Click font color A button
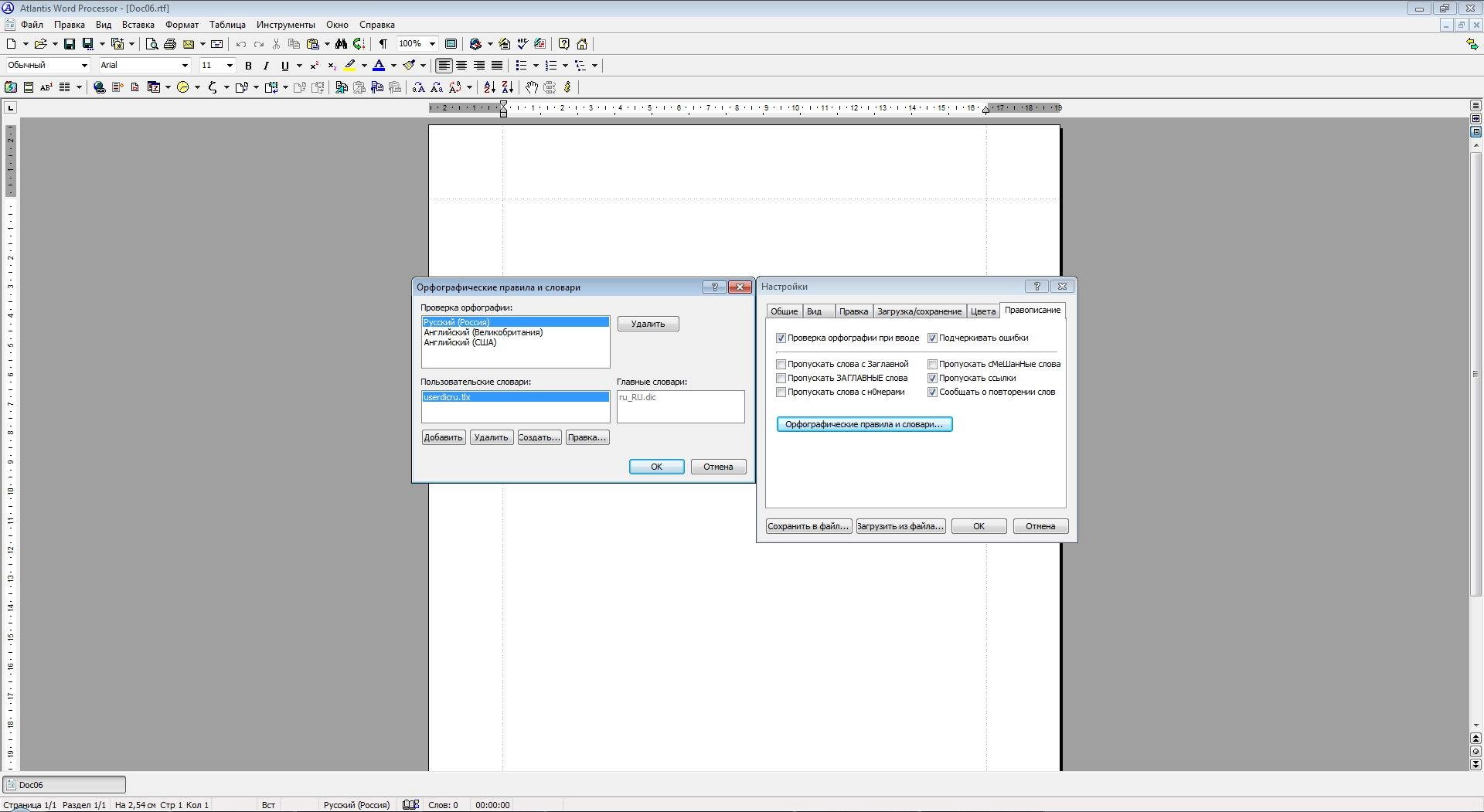 pos(379,66)
